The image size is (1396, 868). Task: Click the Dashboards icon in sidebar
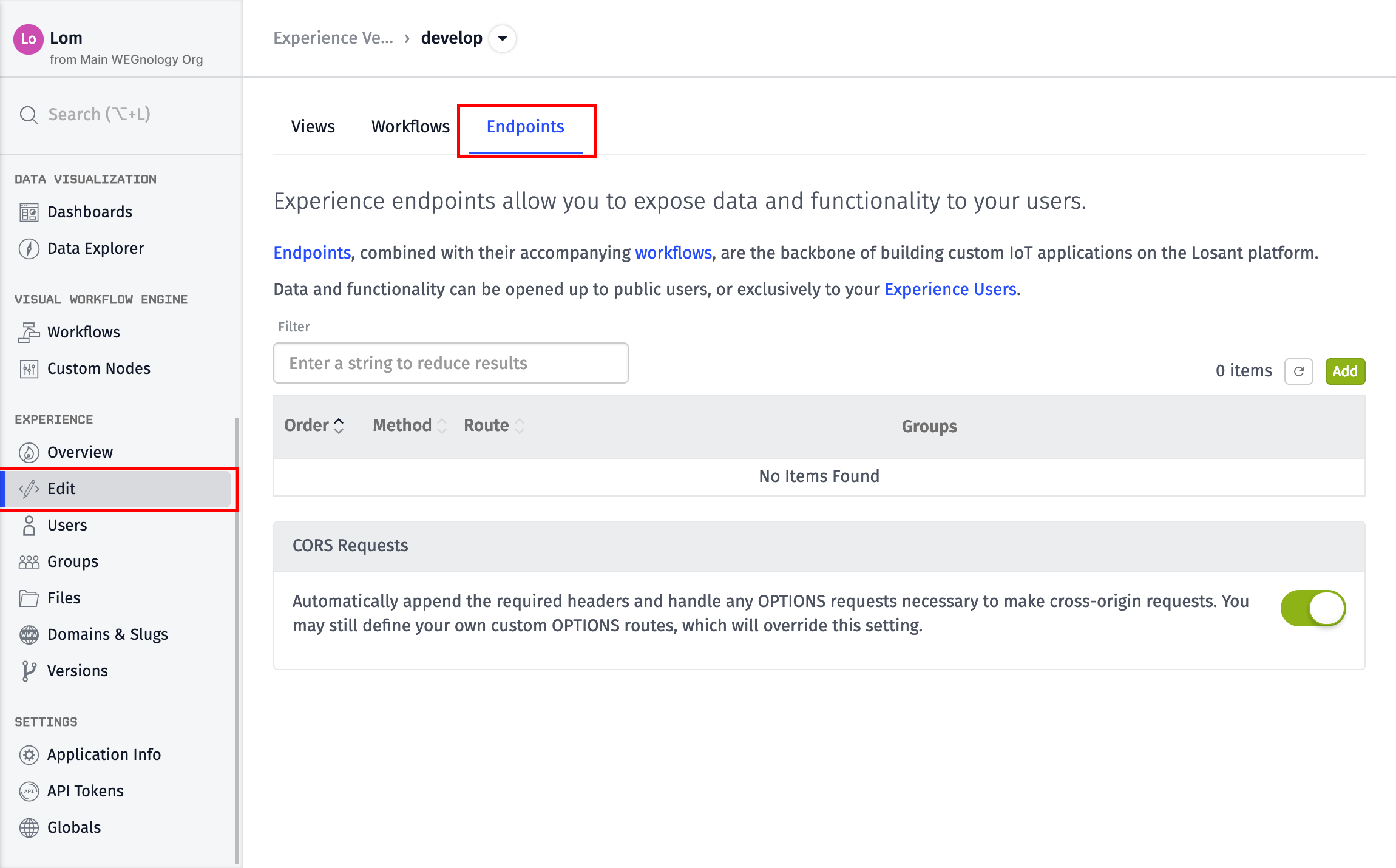click(31, 212)
